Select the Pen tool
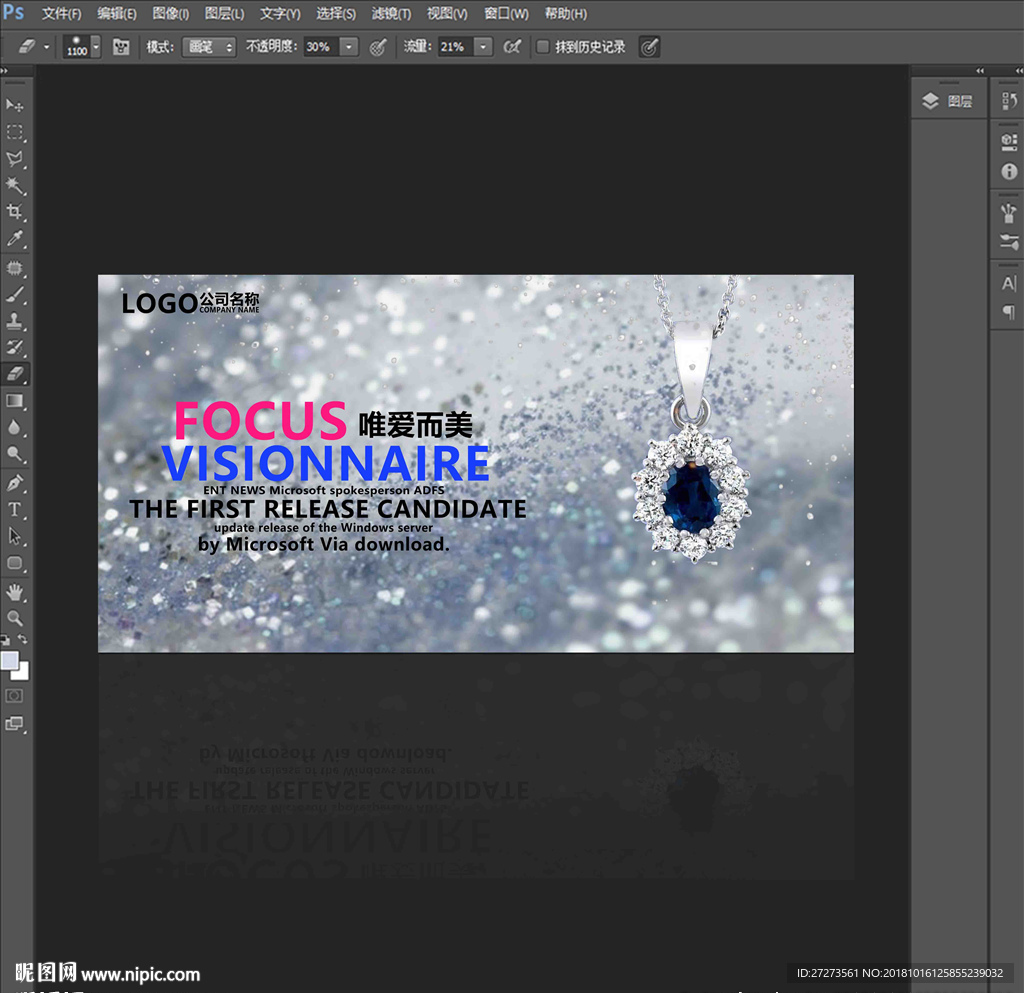Viewport: 1024px width, 993px height. [14, 483]
